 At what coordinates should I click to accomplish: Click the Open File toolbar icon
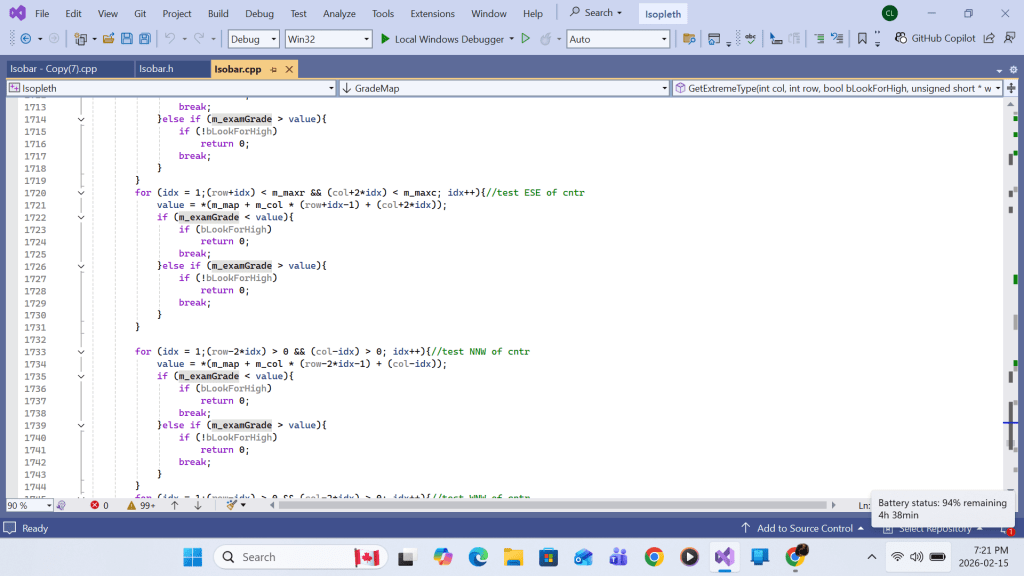click(108, 39)
